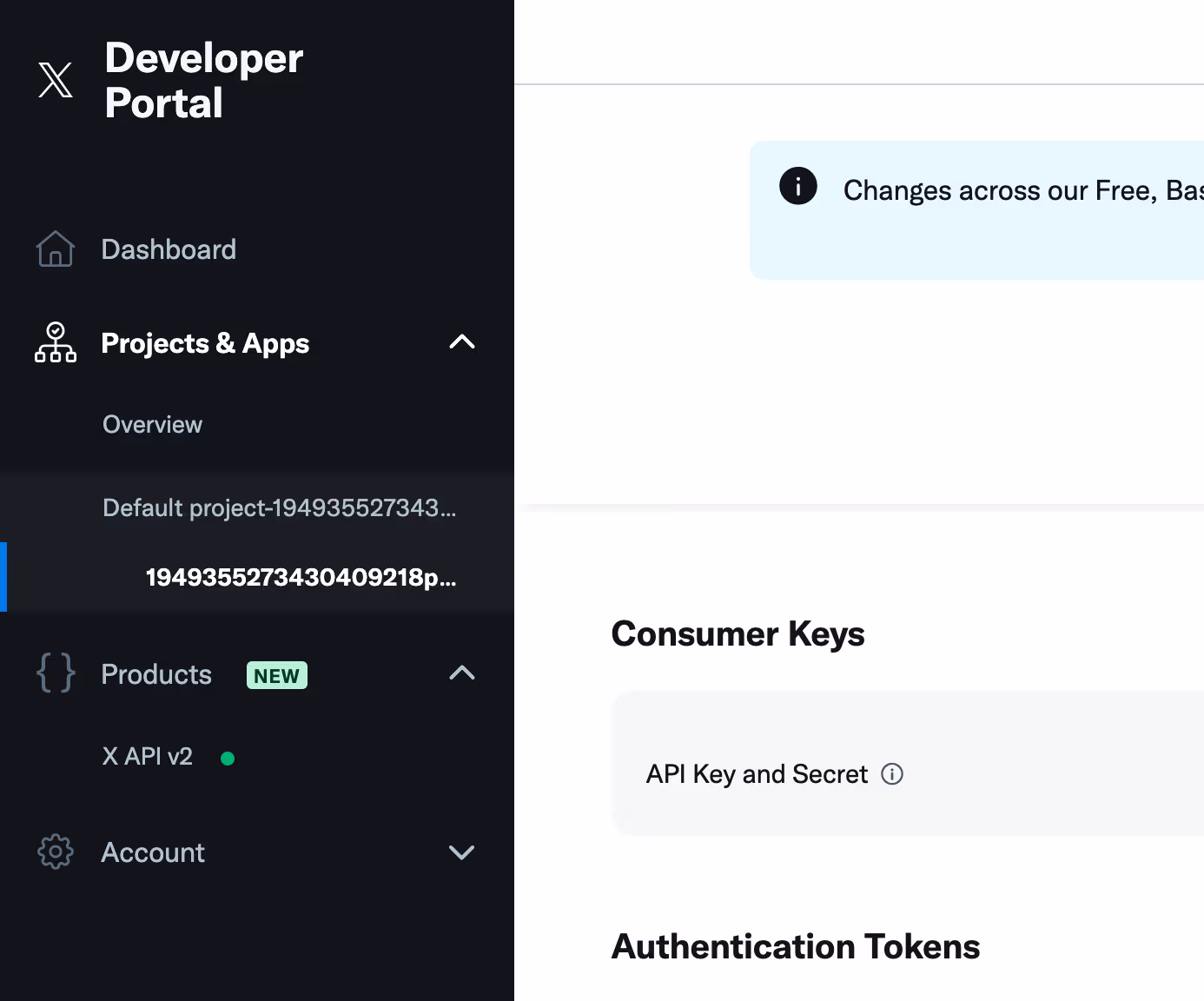Open the X API v2 product link

pos(148,757)
